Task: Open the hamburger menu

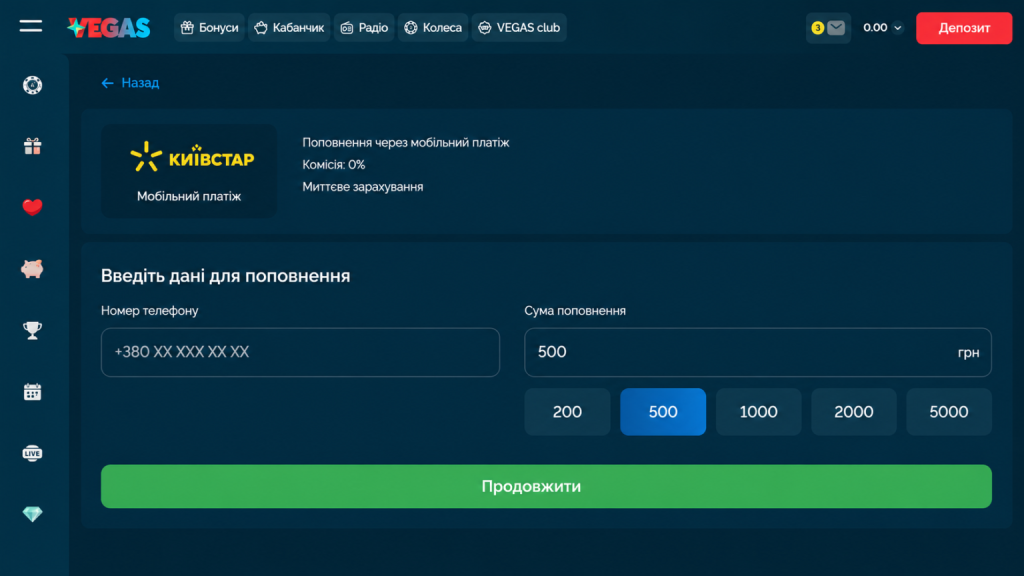Action: 31,26
